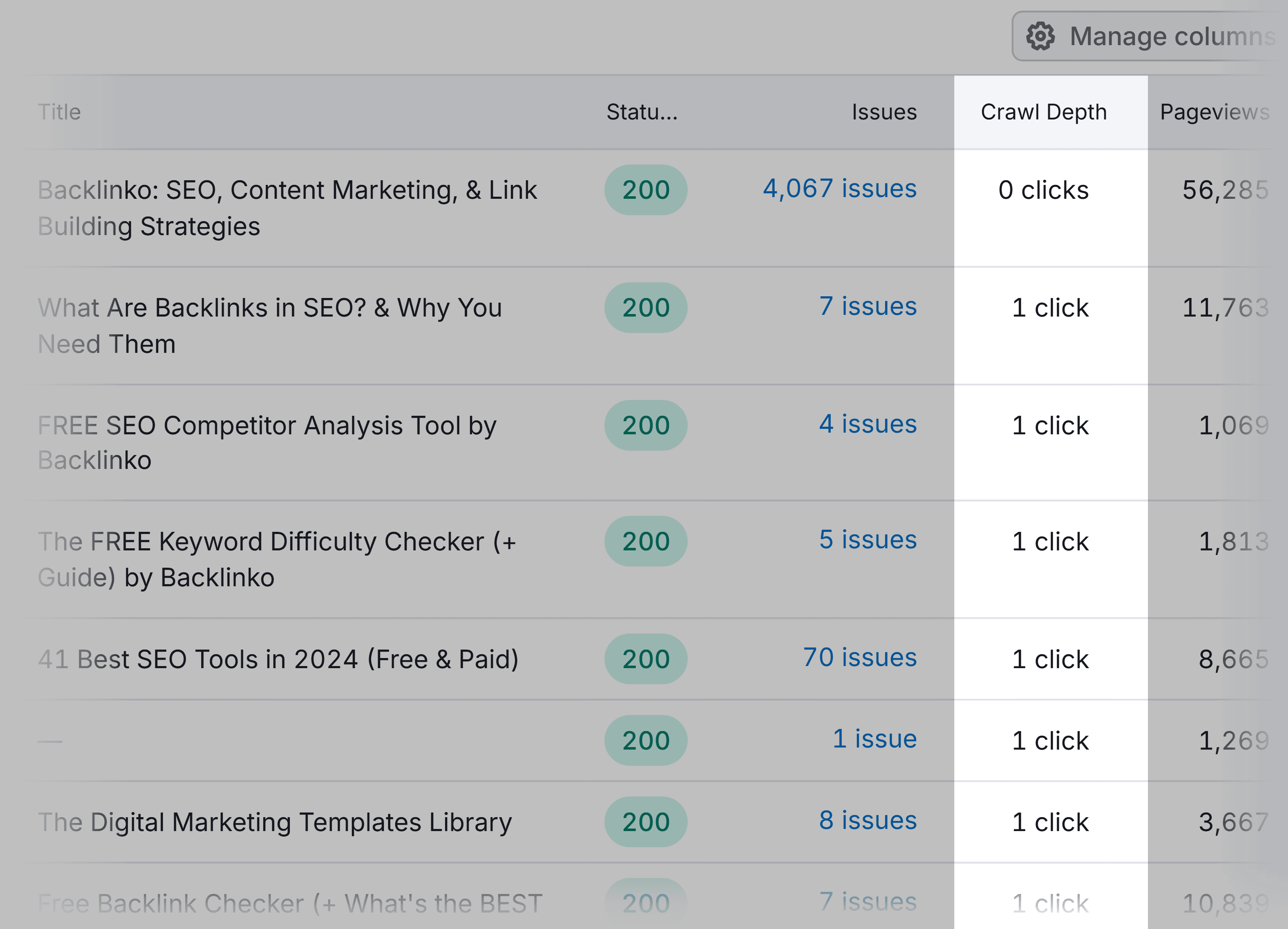Screen dimensions: 1288x929
Task: Open the Manage columns button
Action: [1150, 36]
